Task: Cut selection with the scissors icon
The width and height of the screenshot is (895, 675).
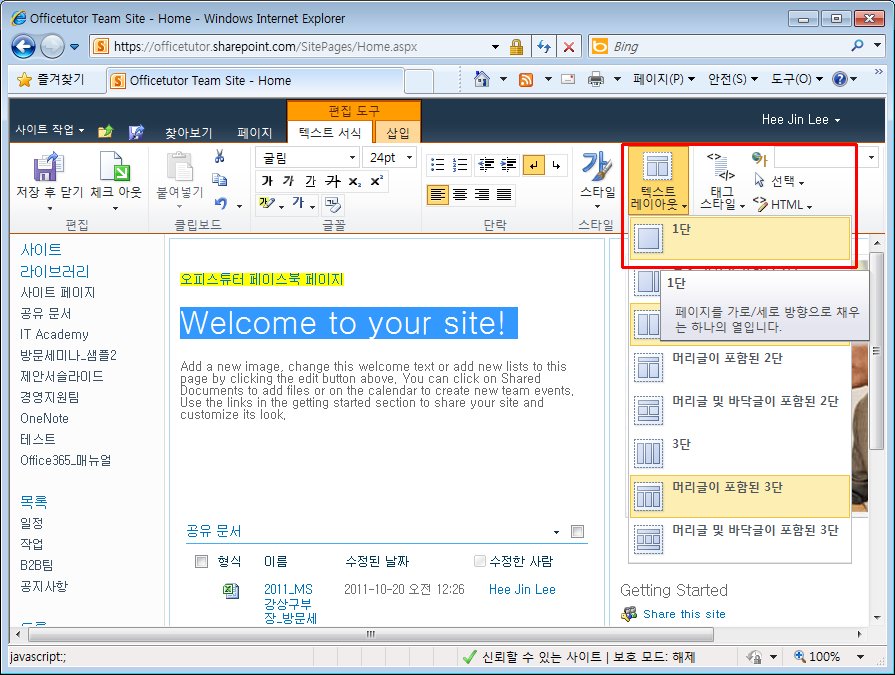Action: [220, 156]
